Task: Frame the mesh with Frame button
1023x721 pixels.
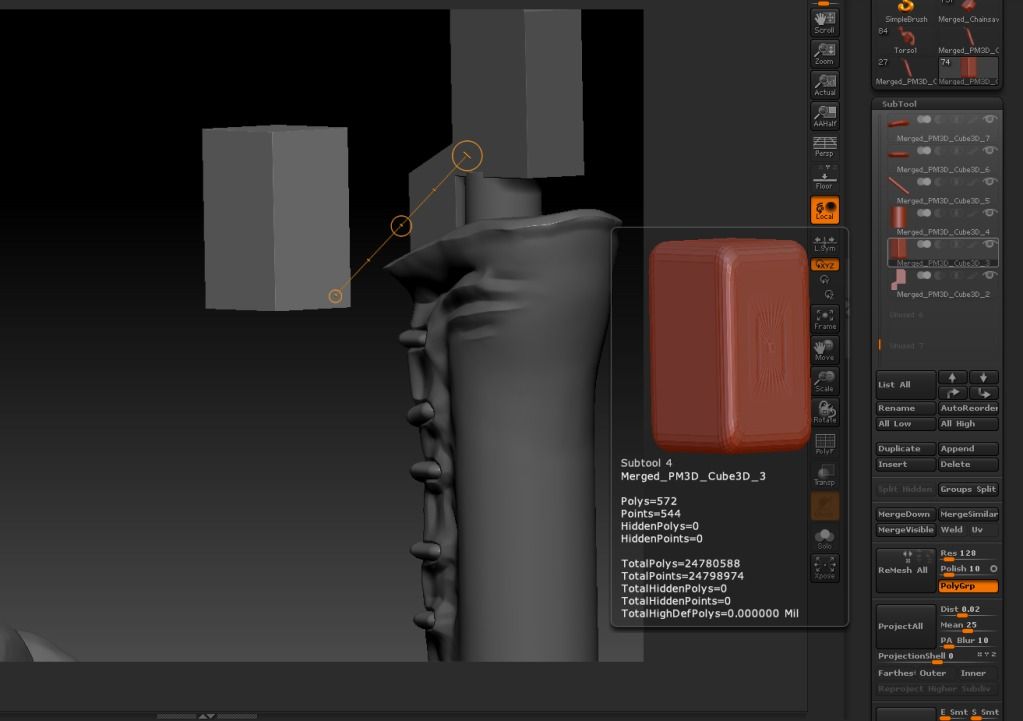Action: point(824,319)
